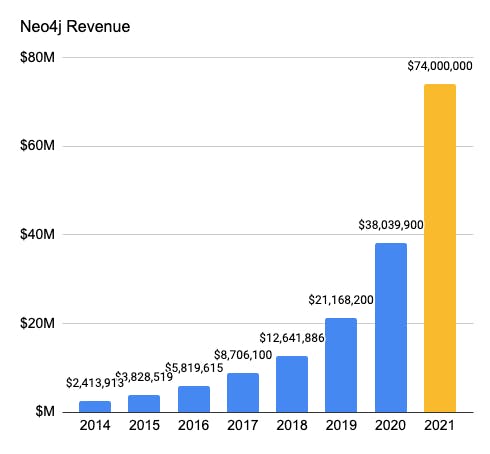The width and height of the screenshot is (490, 454).
Task: Select the orange 2021 revenue bar
Action: (440, 248)
